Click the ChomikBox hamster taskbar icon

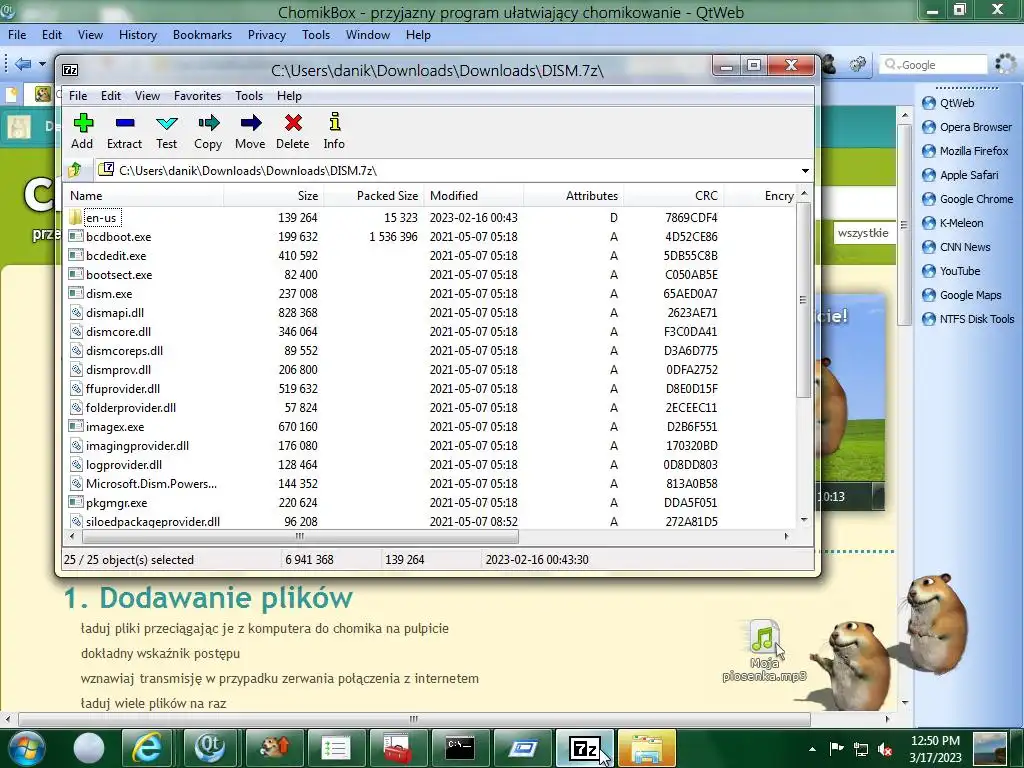coord(273,748)
